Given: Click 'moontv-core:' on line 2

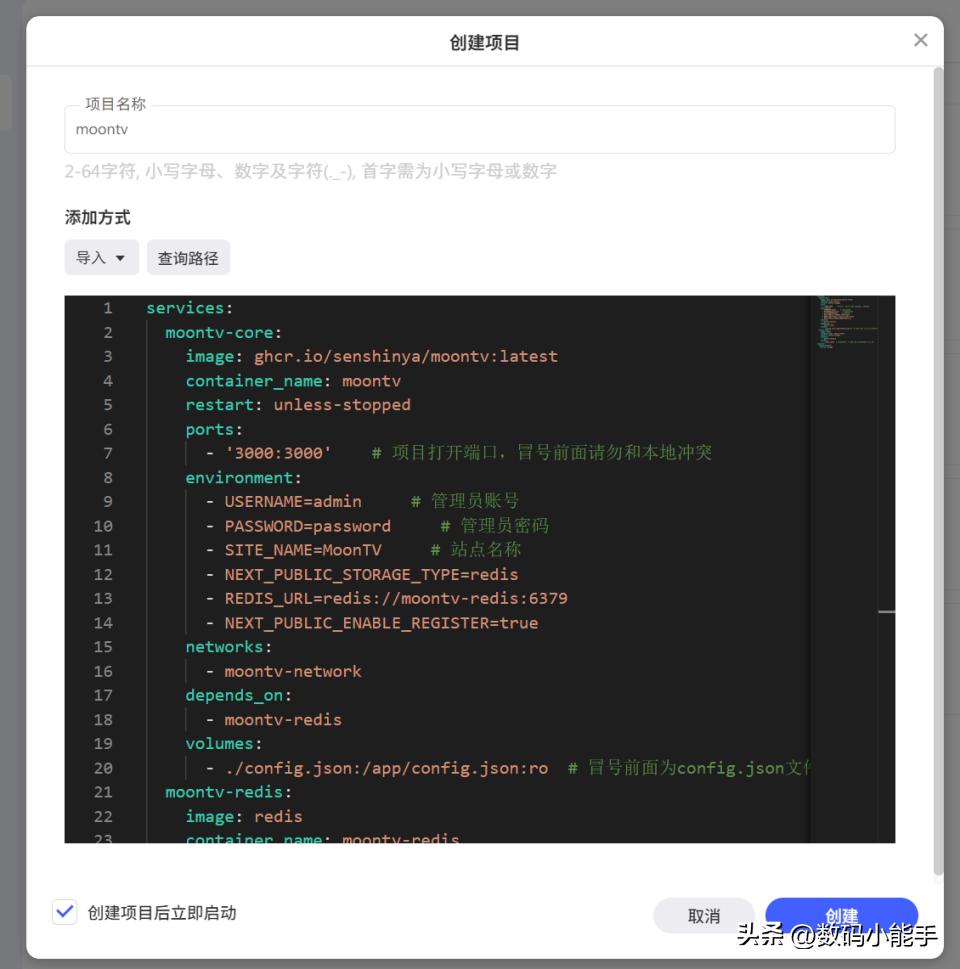Looking at the screenshot, I should pos(223,332).
